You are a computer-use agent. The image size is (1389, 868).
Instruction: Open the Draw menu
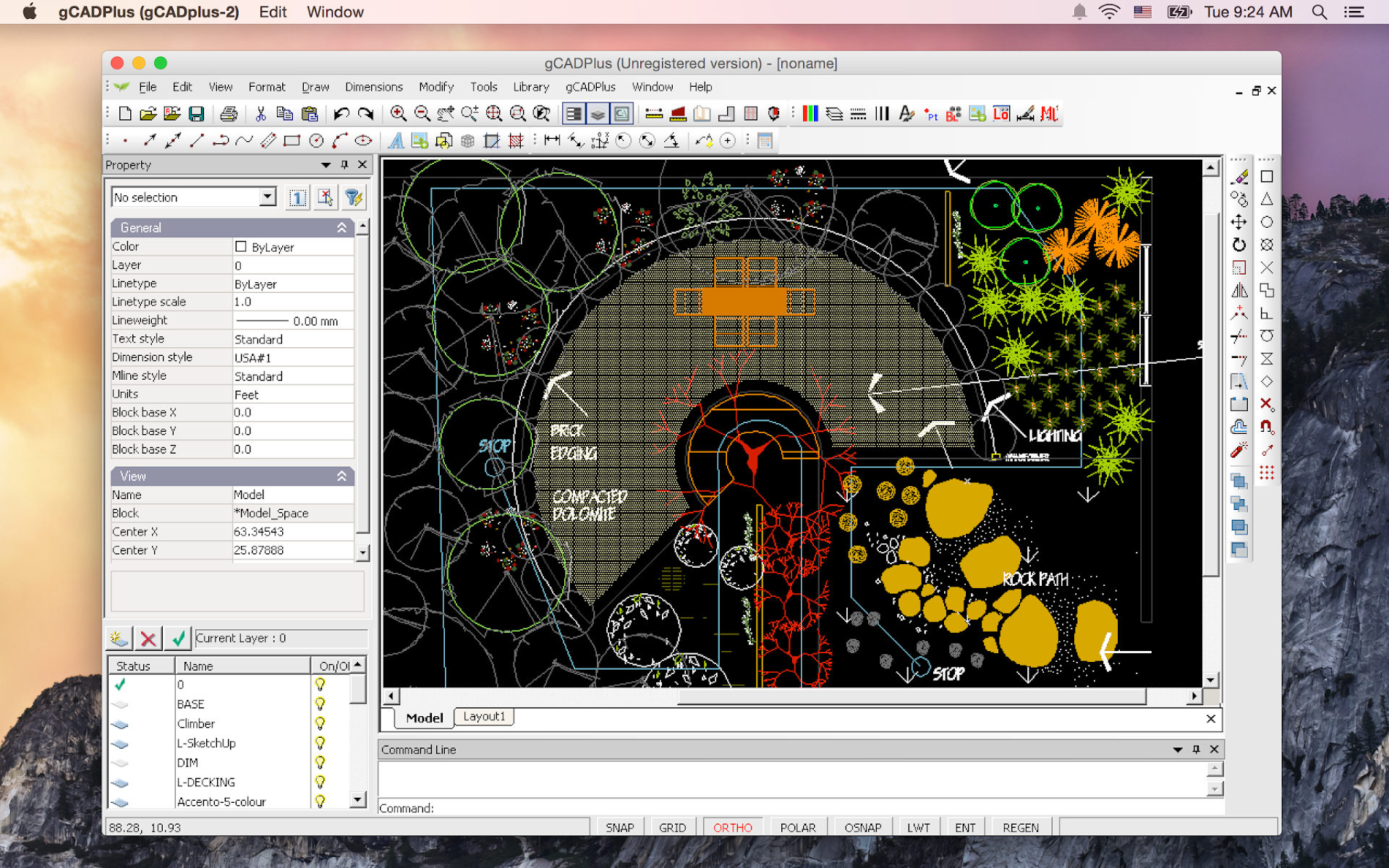point(315,87)
